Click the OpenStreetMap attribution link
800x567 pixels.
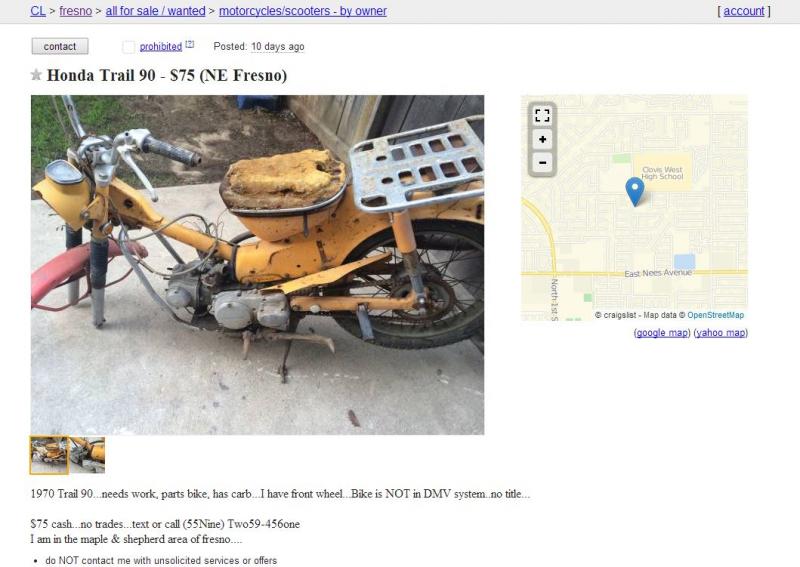tap(715, 315)
